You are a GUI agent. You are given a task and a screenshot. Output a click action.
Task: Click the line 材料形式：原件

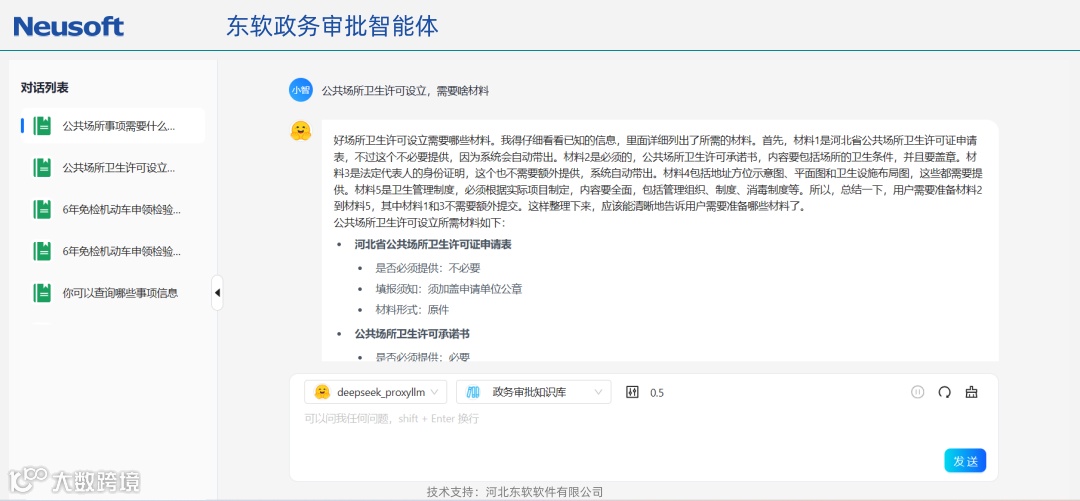click(x=412, y=309)
